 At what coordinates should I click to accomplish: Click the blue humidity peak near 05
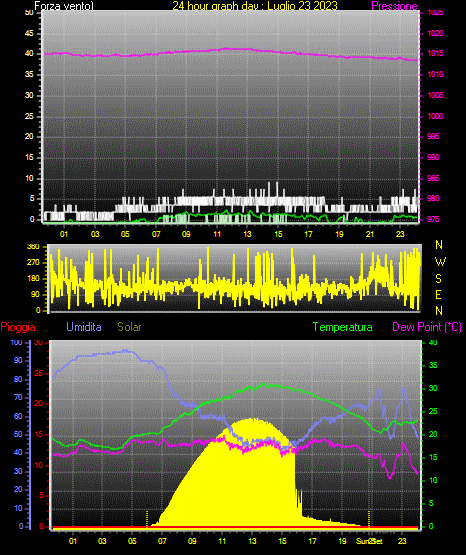click(126, 351)
